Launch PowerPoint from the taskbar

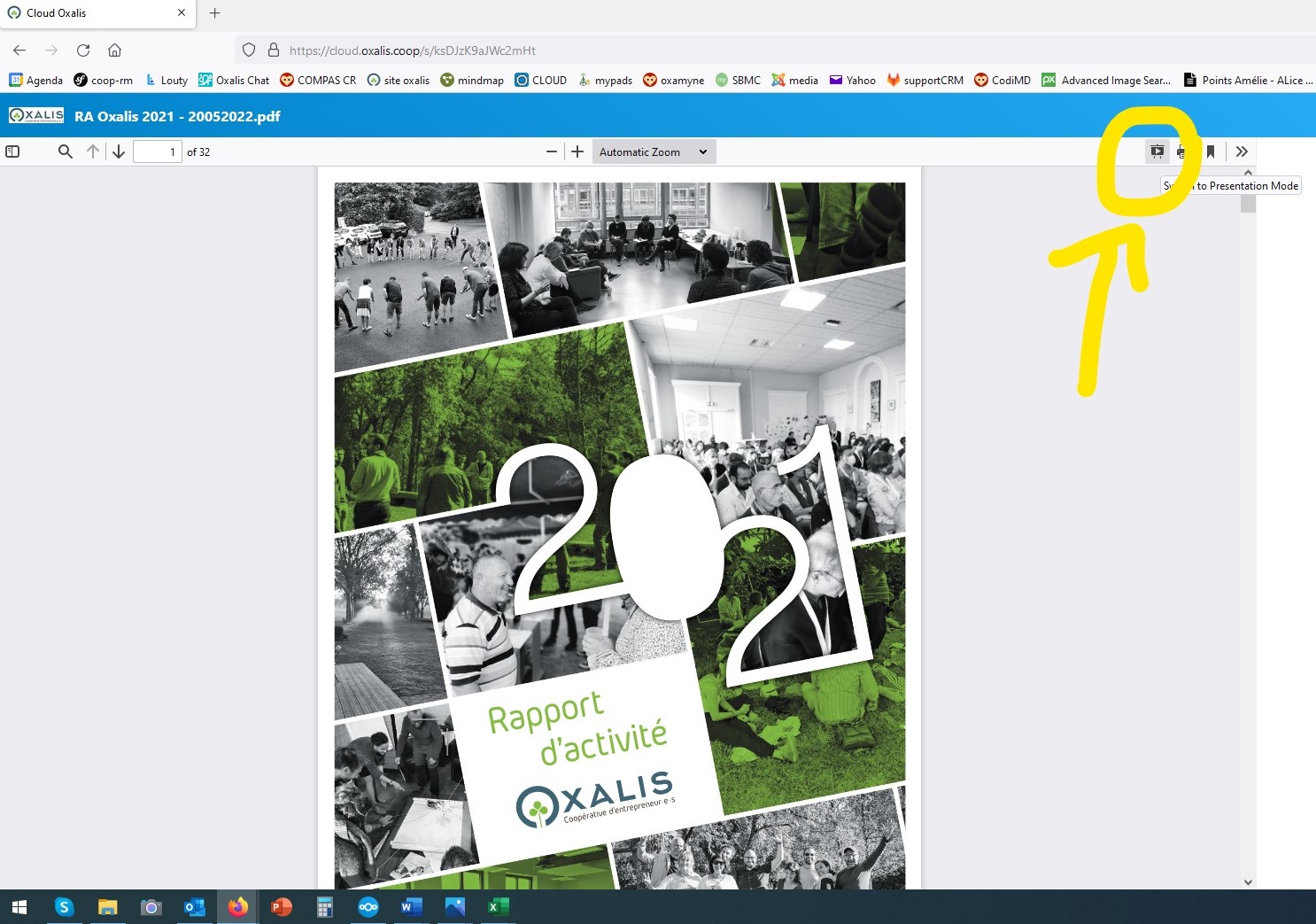281,907
